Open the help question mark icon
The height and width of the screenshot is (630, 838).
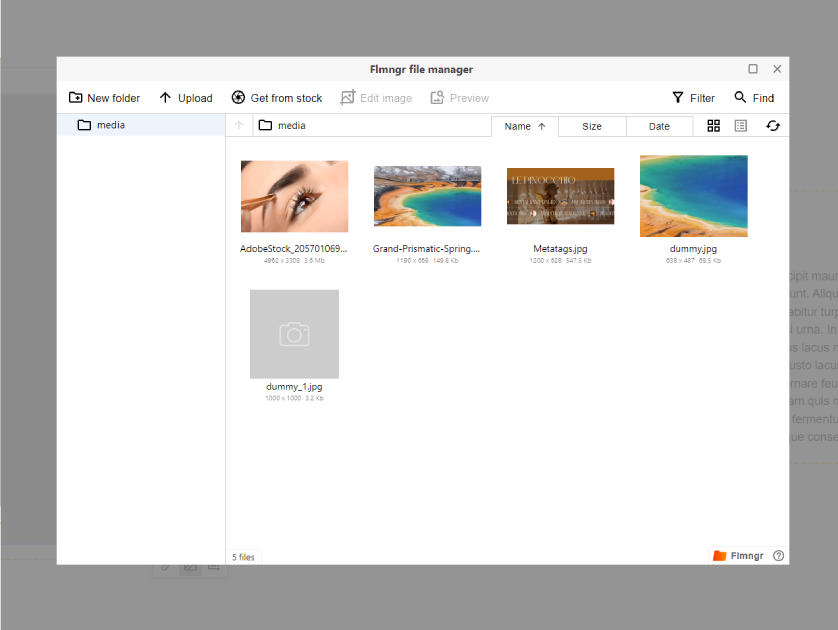pyautogui.click(x=779, y=556)
